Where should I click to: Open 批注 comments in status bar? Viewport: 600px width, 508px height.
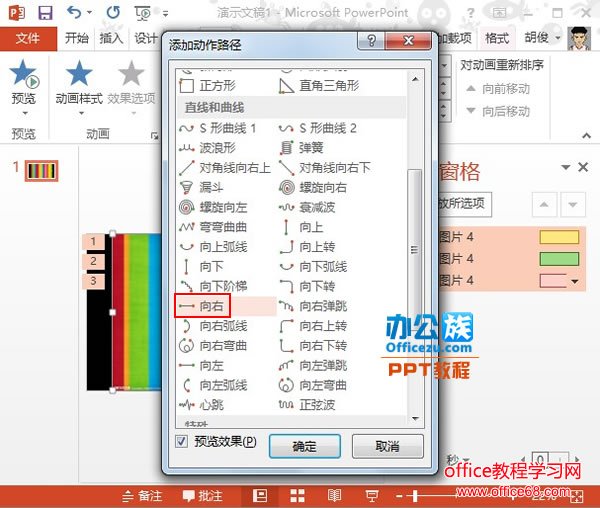203,496
